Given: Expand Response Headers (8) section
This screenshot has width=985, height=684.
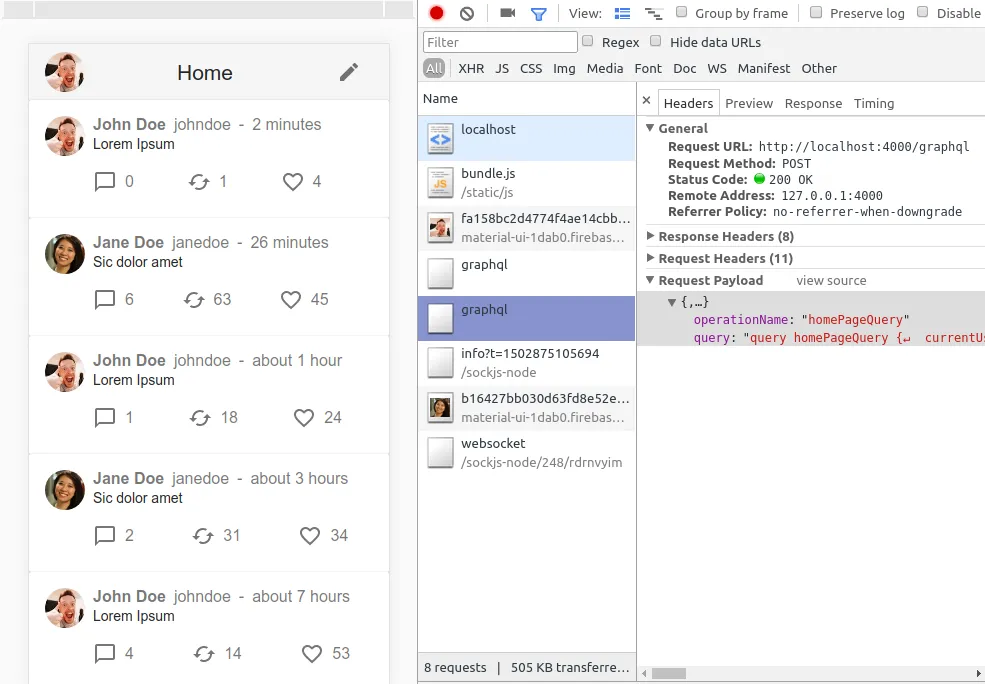Looking at the screenshot, I should [x=651, y=236].
